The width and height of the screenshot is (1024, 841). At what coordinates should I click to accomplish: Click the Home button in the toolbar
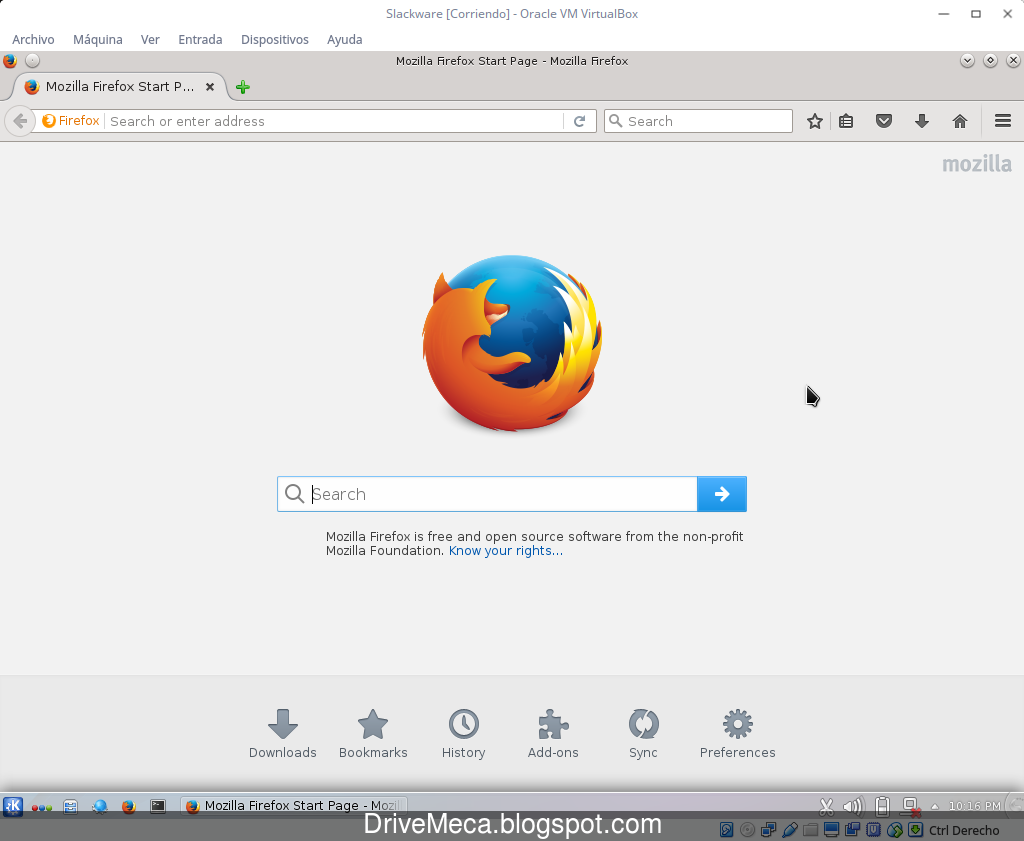click(x=959, y=120)
